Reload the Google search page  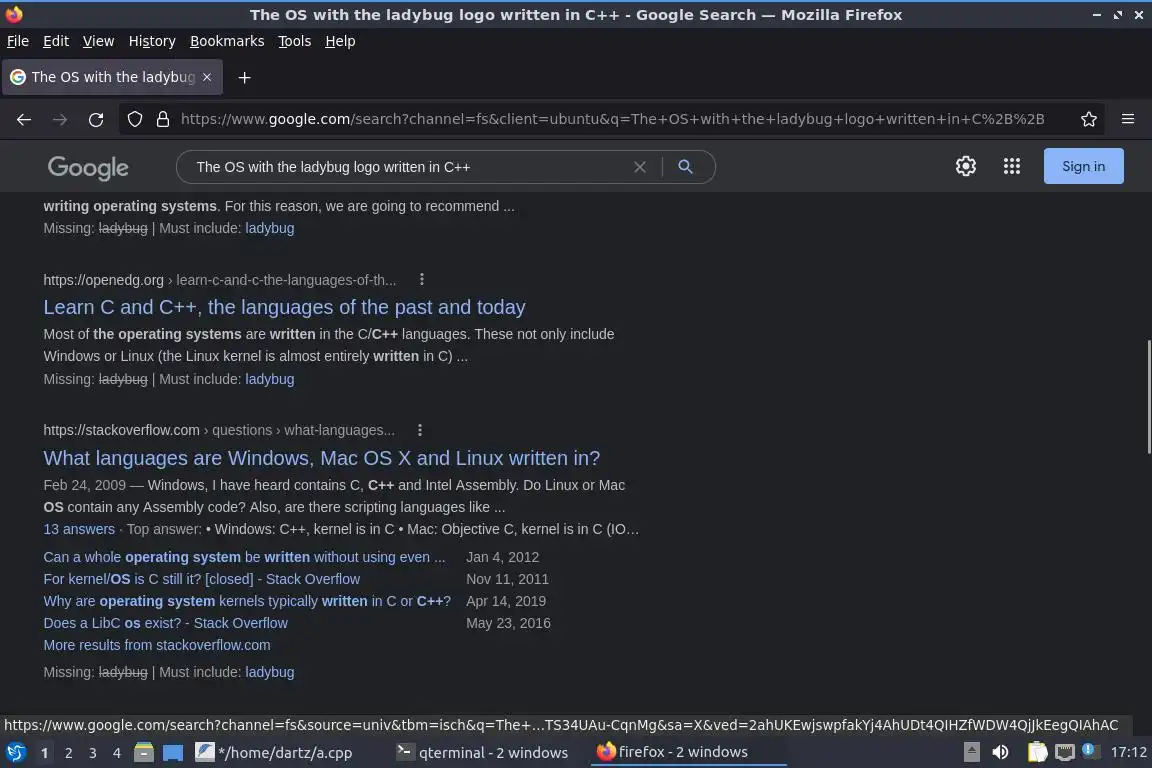click(x=96, y=120)
